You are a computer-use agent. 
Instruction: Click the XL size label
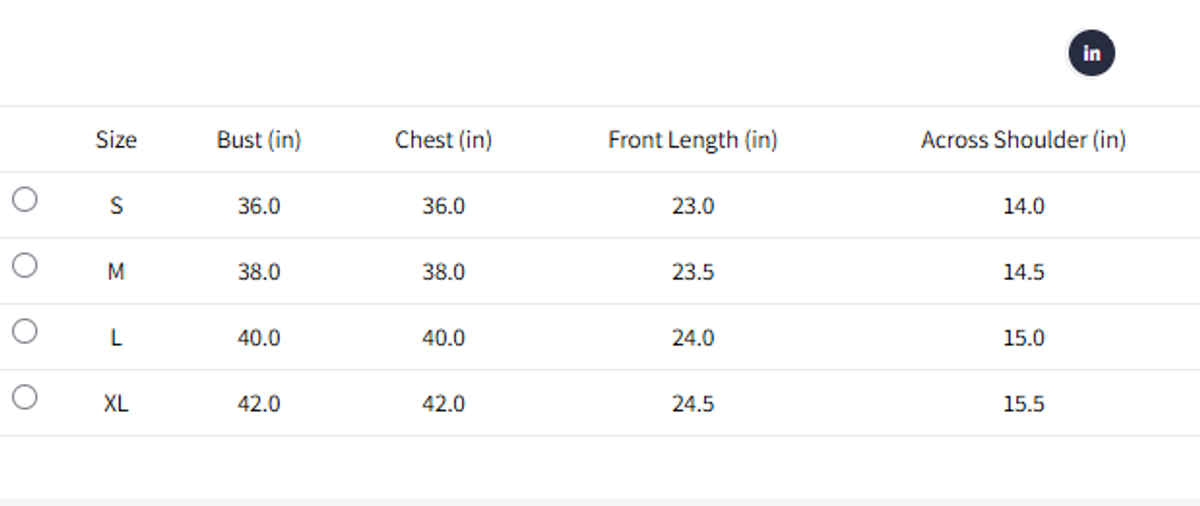116,404
